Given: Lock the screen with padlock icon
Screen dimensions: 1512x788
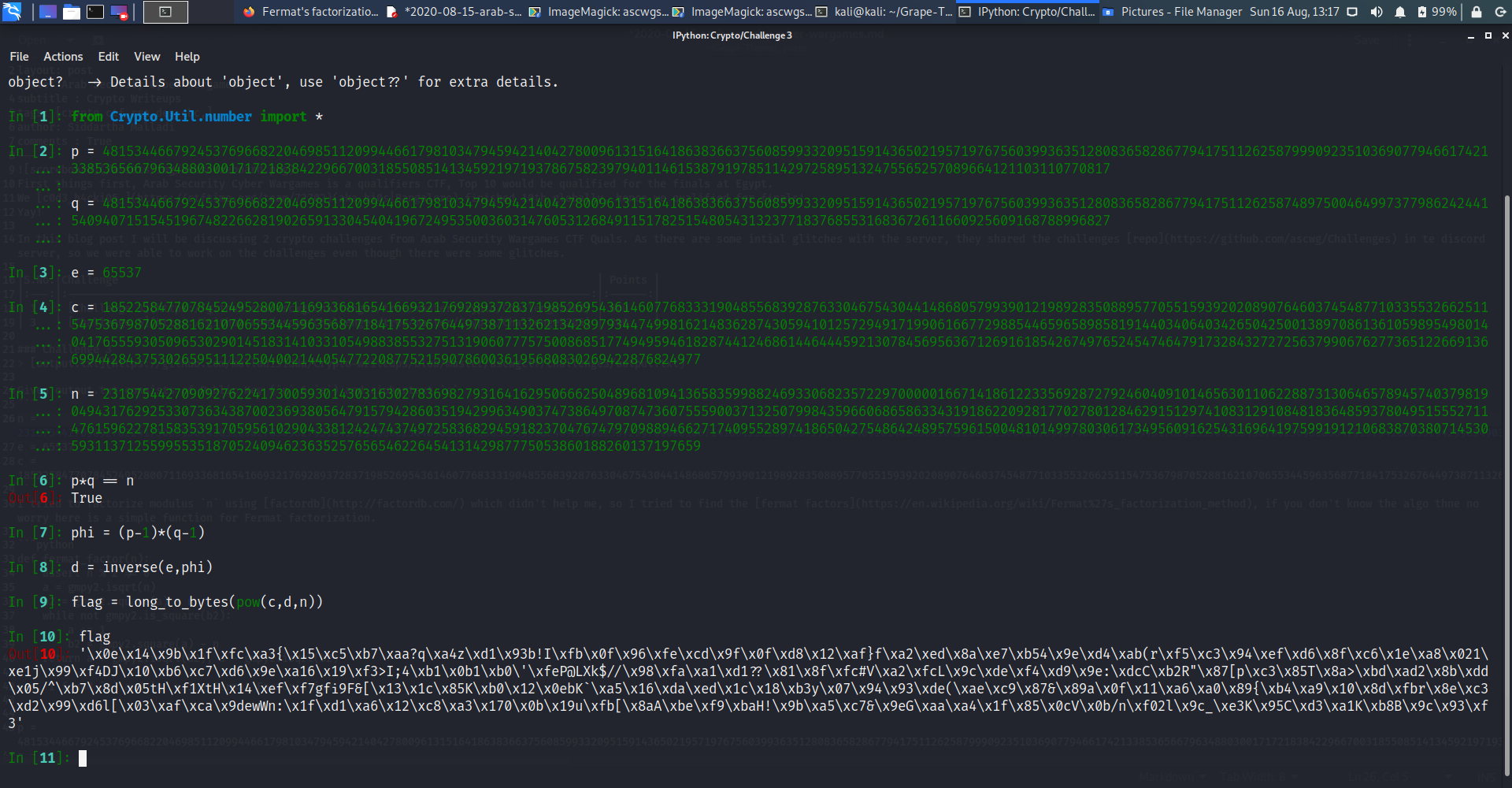Looking at the screenshot, I should point(1477,12).
